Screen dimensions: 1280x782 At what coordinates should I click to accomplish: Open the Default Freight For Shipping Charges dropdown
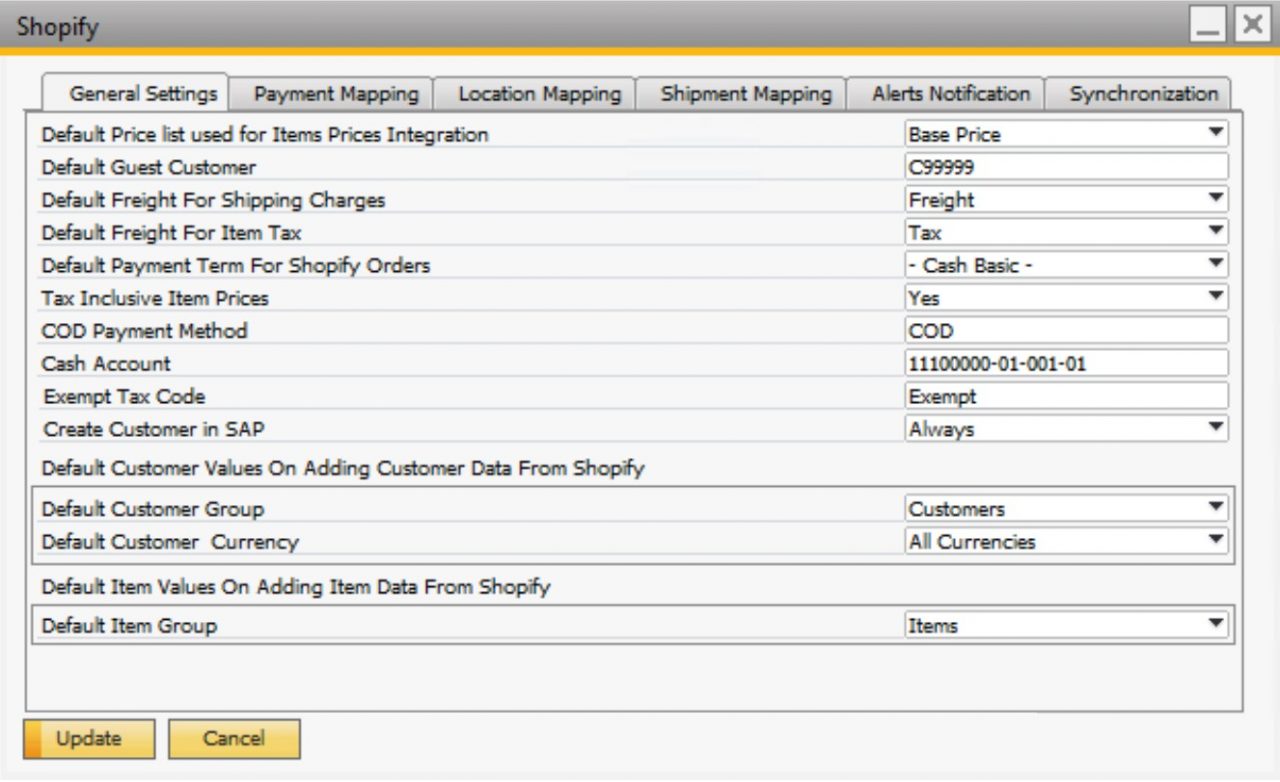1216,198
